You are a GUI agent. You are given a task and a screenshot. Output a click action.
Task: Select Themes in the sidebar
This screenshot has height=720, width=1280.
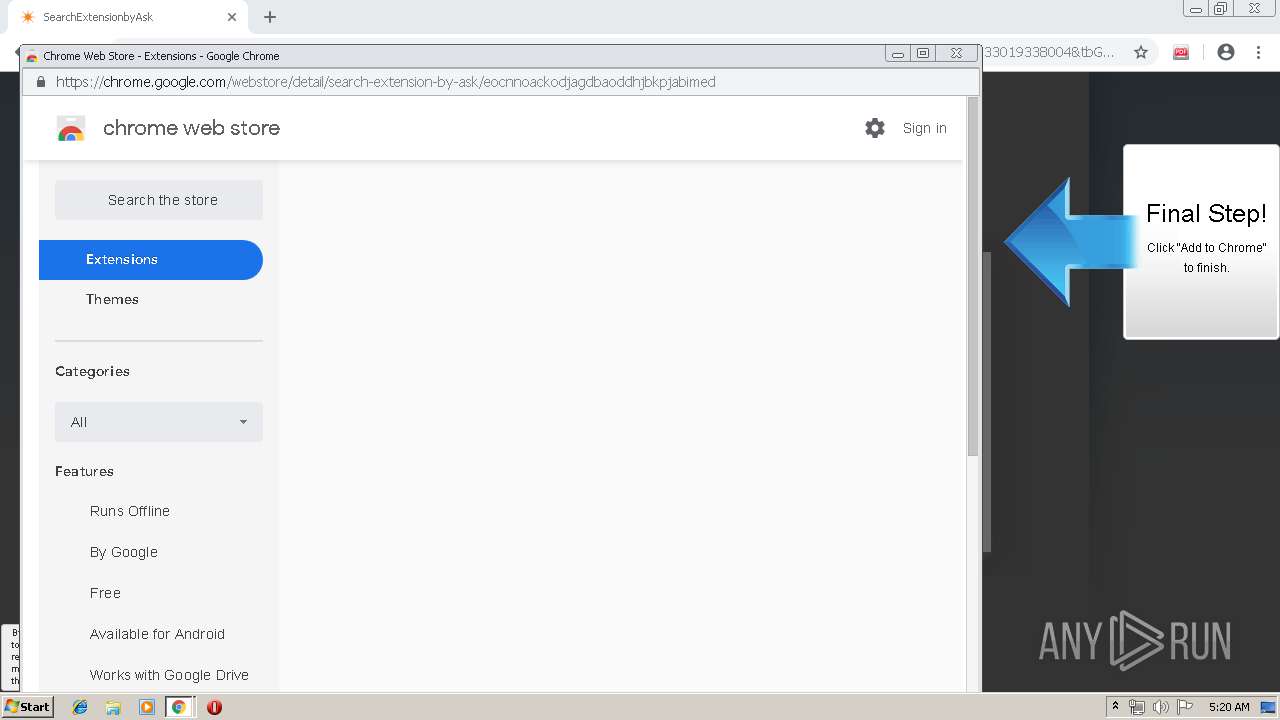[112, 299]
